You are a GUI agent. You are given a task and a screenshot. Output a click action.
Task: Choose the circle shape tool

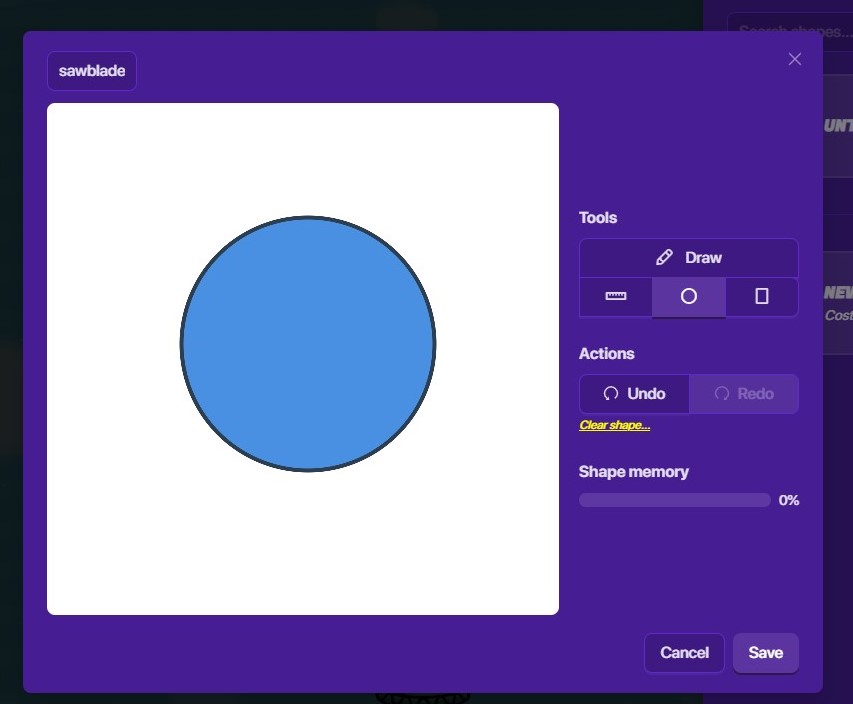click(688, 297)
